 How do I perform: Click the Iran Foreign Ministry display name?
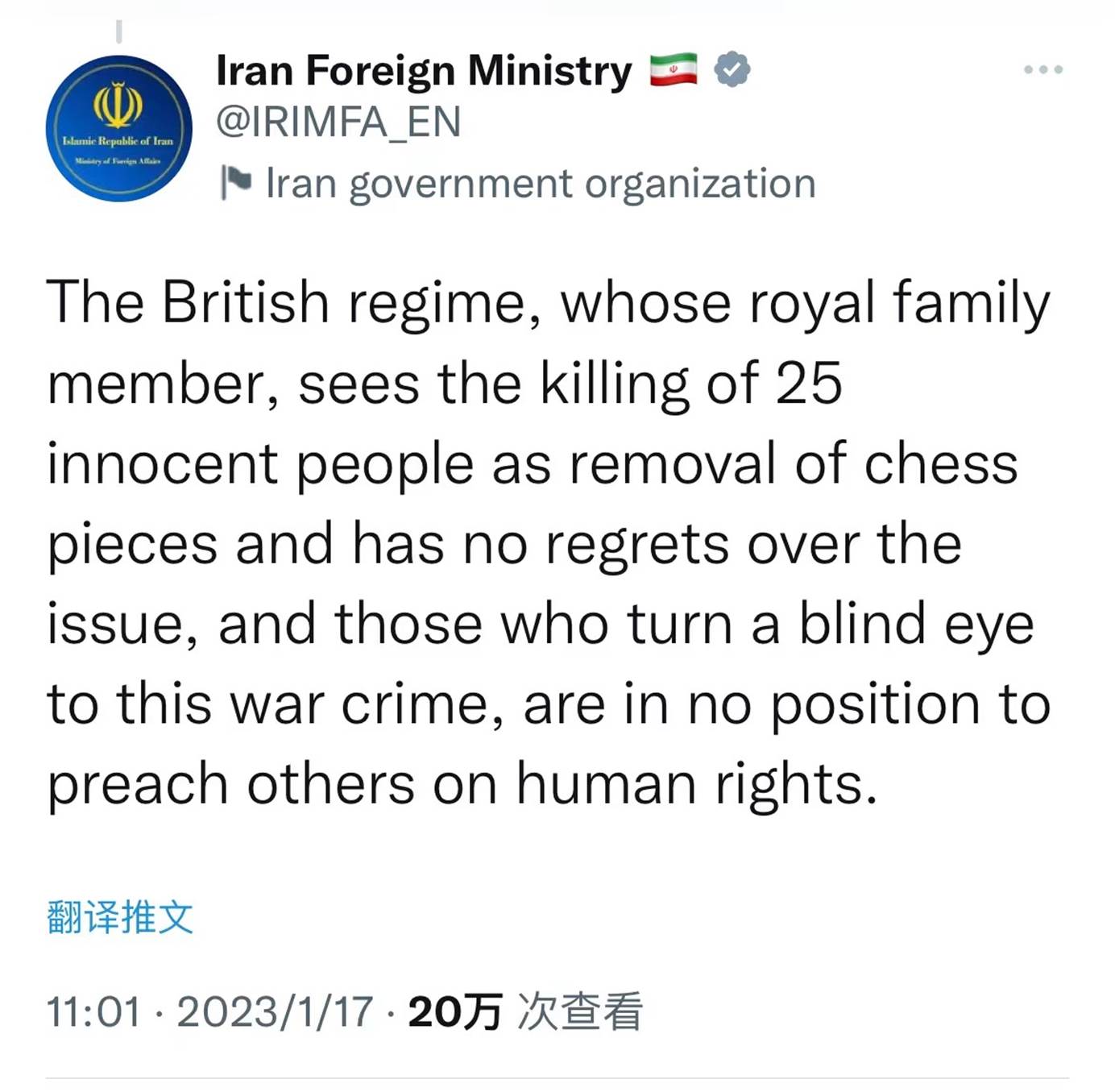click(424, 71)
